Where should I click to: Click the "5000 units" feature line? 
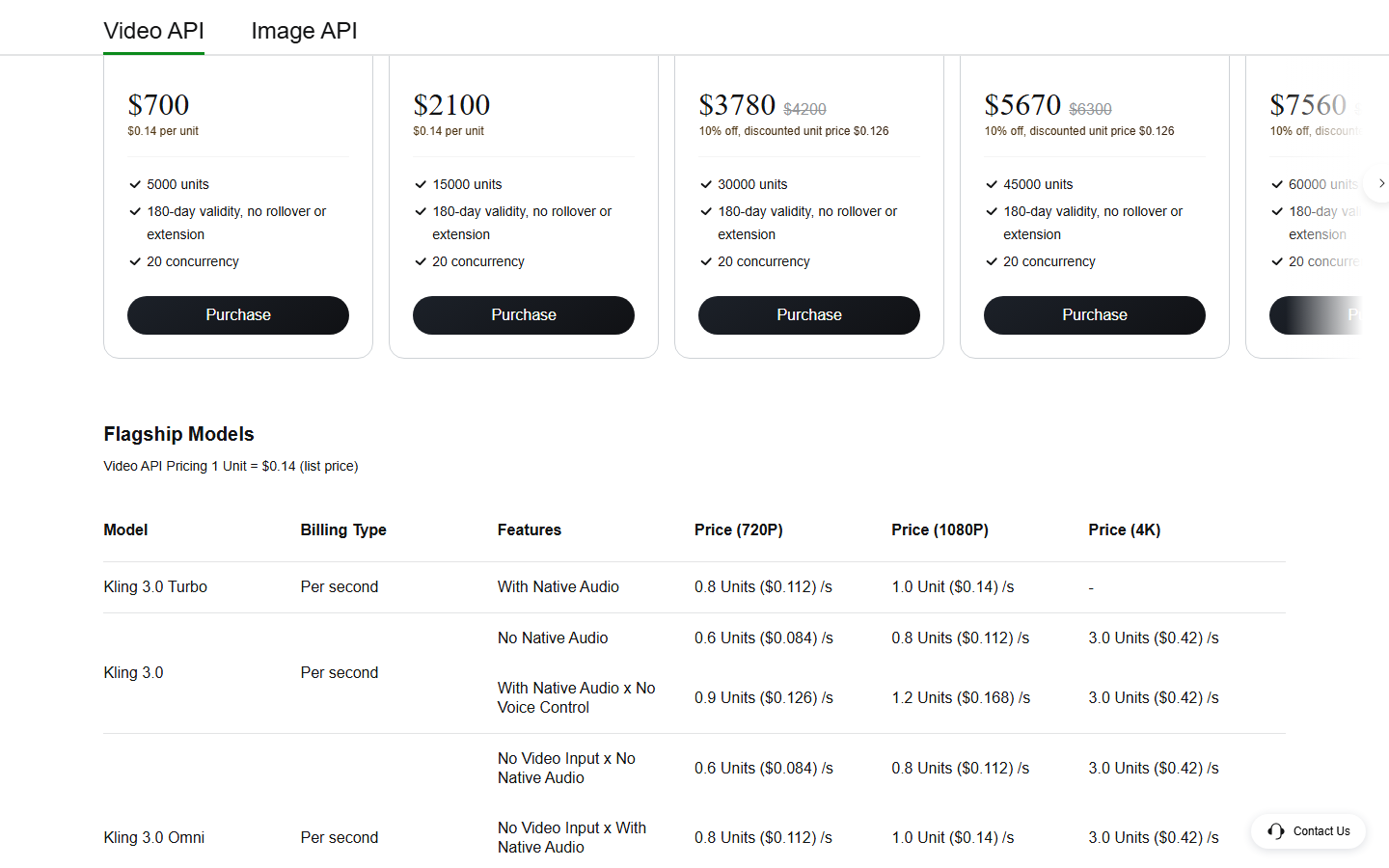click(x=177, y=184)
